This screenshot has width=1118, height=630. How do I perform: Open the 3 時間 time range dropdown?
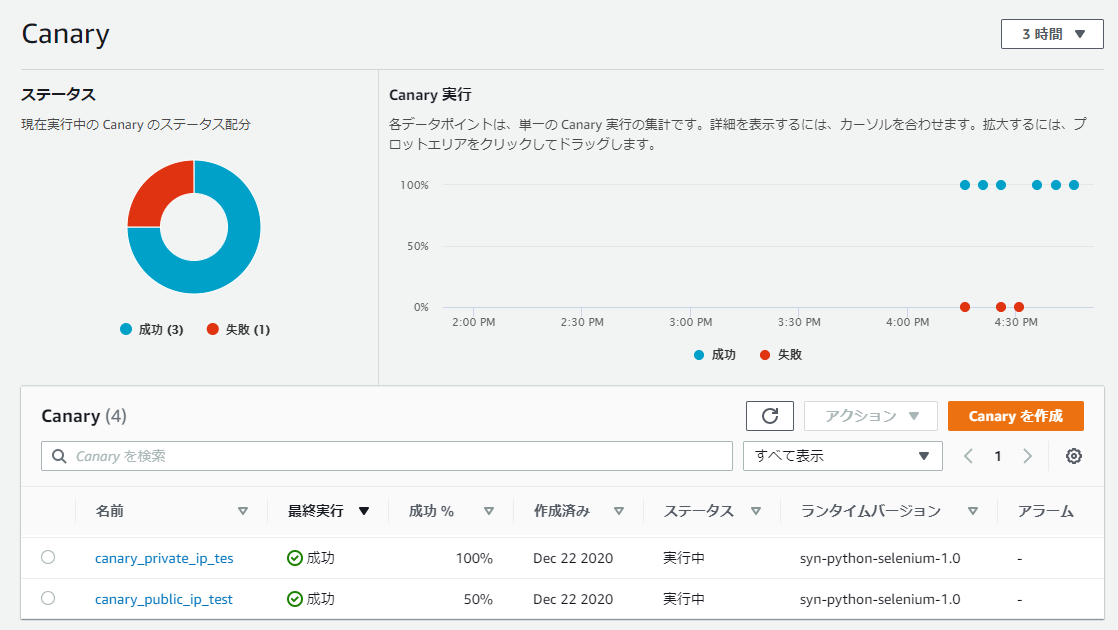(1052, 34)
